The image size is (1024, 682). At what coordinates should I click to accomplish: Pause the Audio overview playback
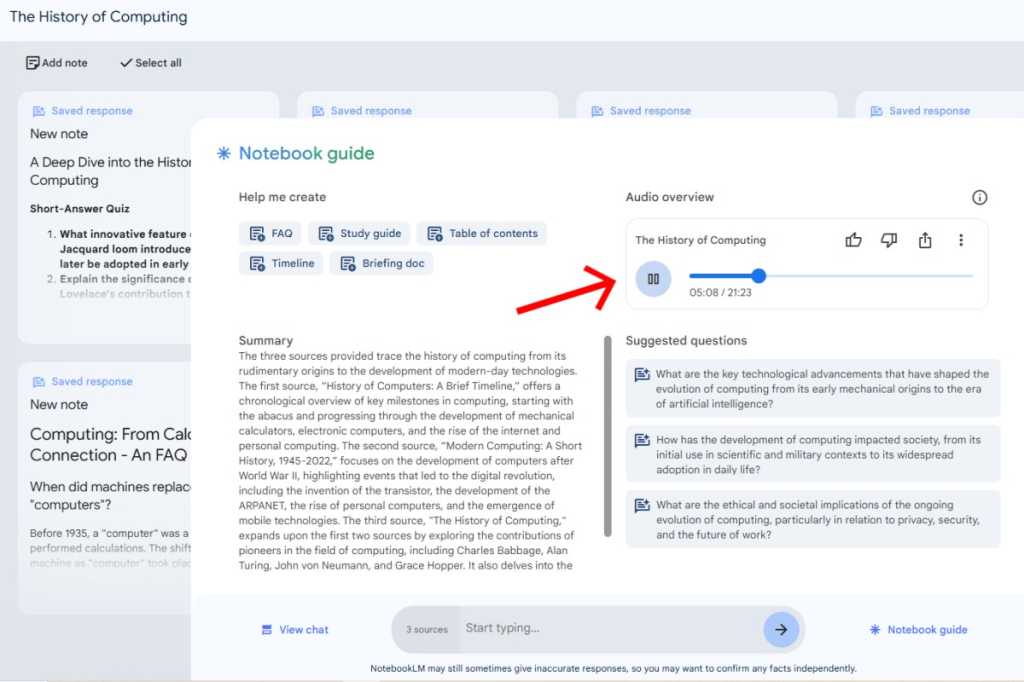(653, 279)
